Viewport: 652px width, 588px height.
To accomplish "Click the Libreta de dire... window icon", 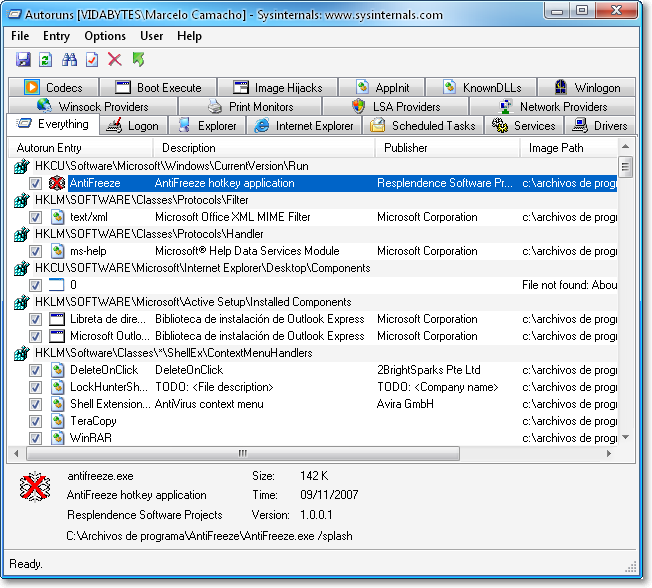I will tap(57, 319).
